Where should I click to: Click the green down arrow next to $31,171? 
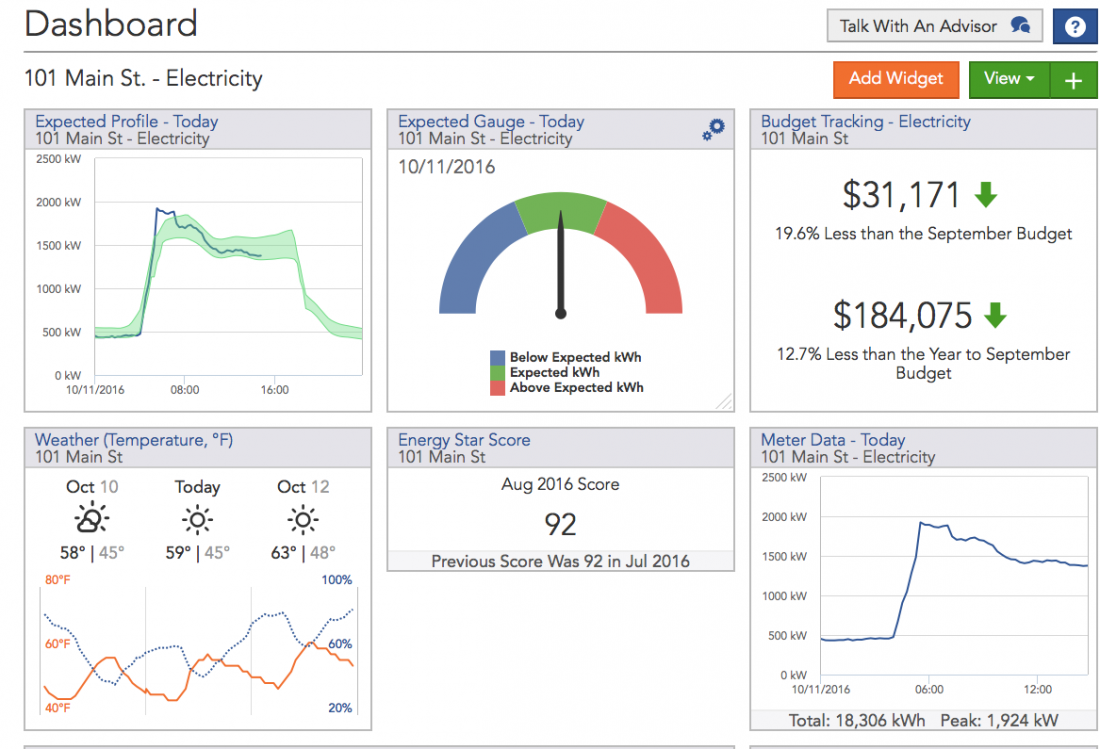[x=986, y=194]
